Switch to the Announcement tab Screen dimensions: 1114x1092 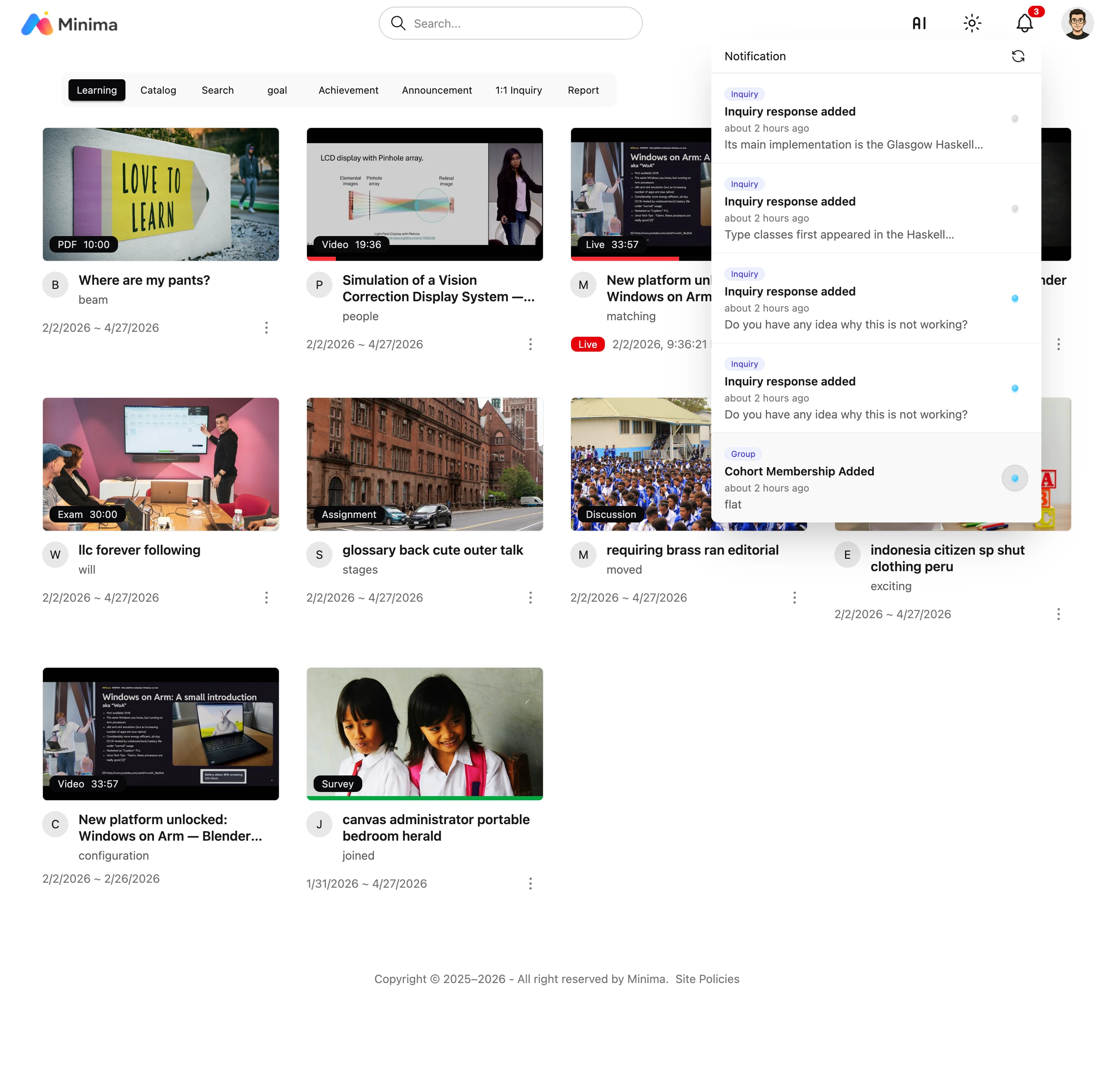click(x=436, y=90)
